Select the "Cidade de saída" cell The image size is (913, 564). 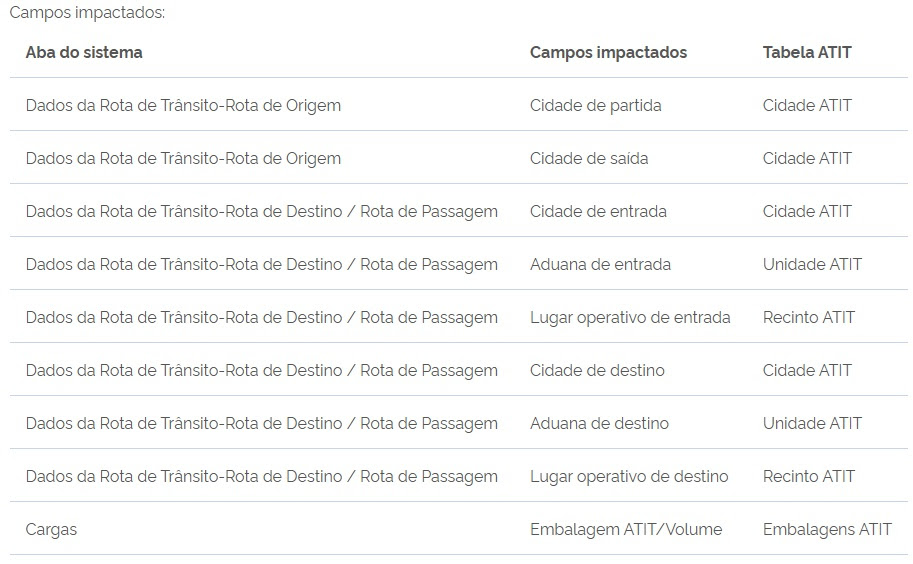(589, 158)
